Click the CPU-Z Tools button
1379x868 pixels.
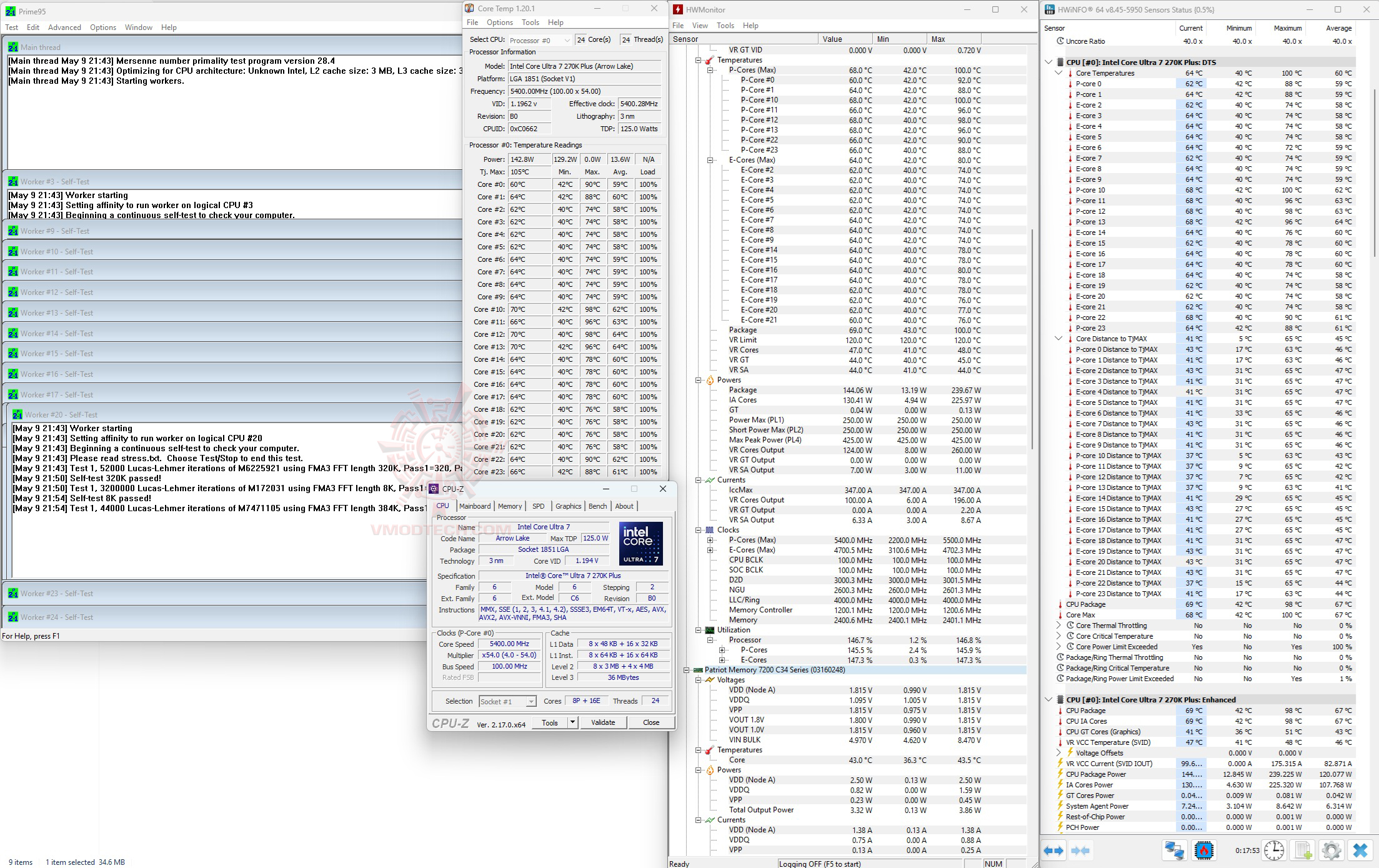[x=550, y=722]
